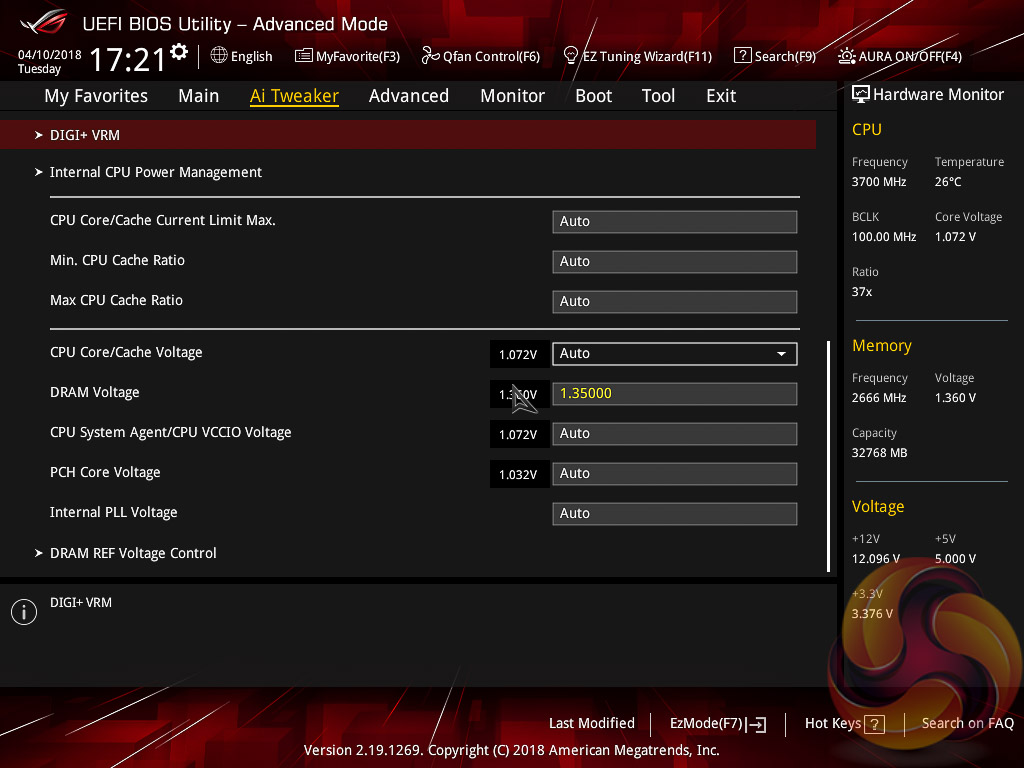Launch the EZ Tuning Wizard(F11)
The height and width of the screenshot is (768, 1024).
pyautogui.click(x=637, y=56)
